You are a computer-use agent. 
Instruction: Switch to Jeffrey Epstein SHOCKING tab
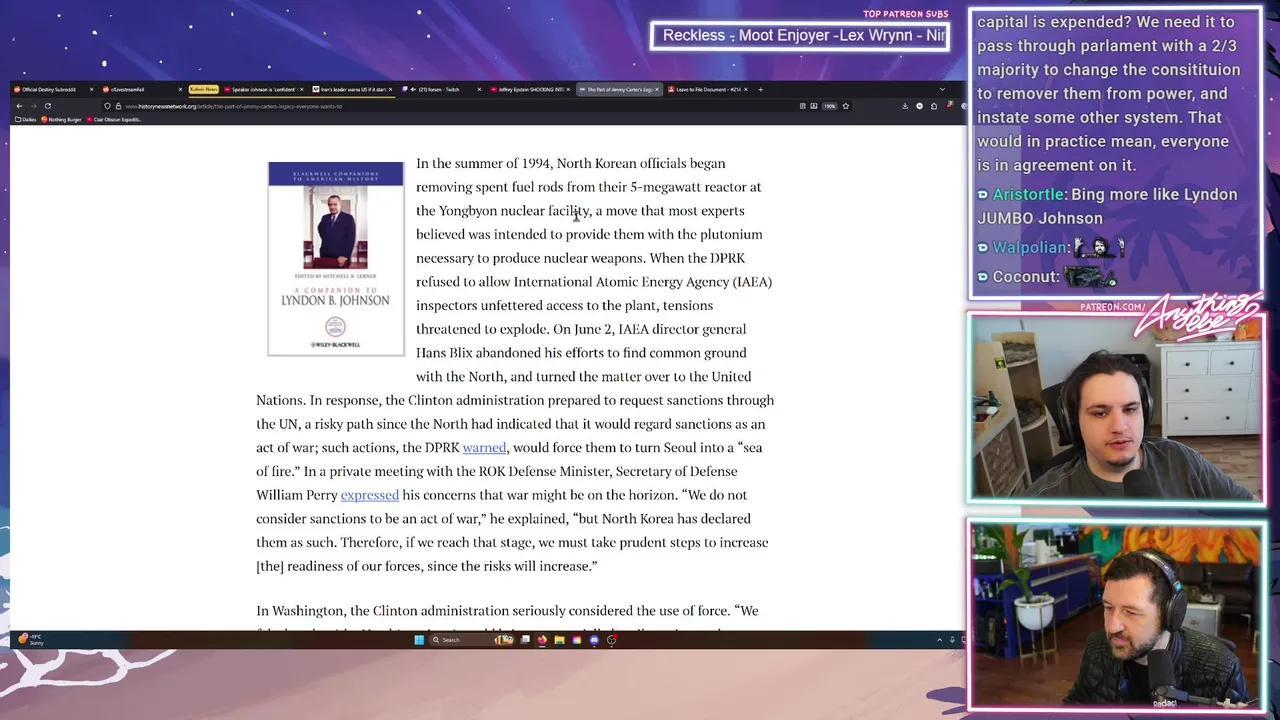pyautogui.click(x=528, y=89)
